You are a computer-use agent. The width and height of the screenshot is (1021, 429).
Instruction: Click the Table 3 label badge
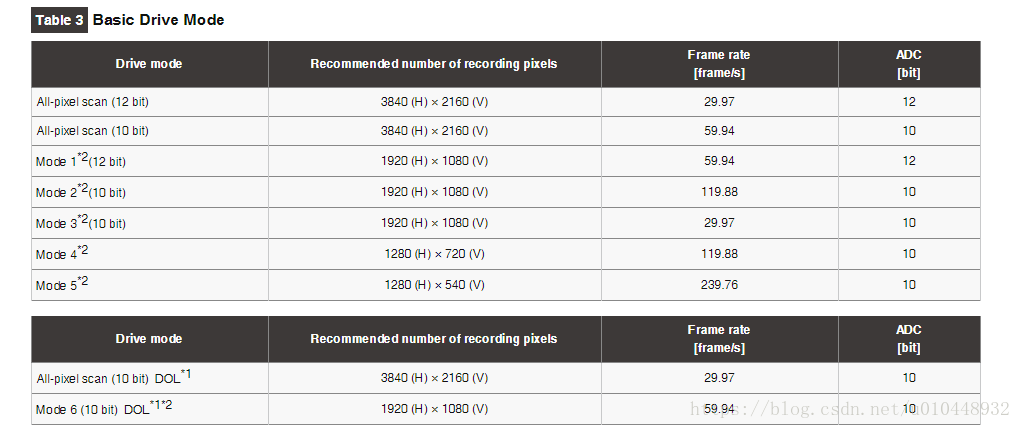click(x=59, y=20)
